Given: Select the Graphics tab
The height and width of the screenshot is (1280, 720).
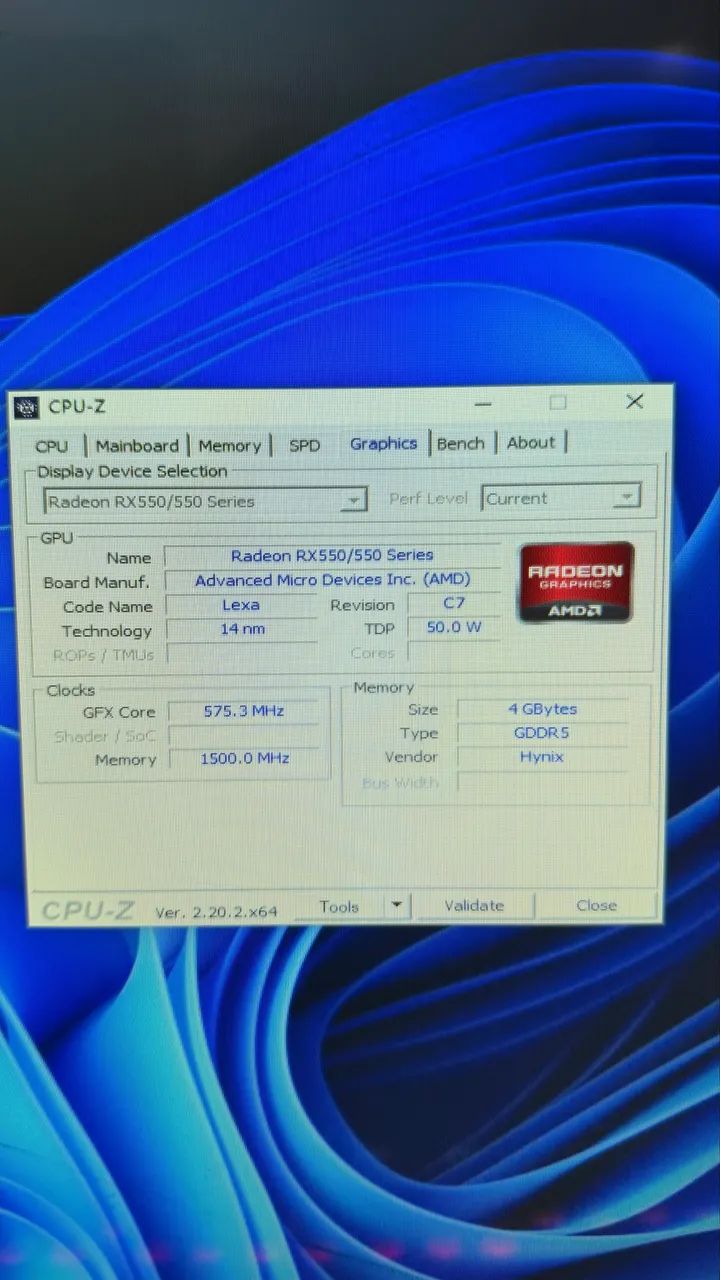Looking at the screenshot, I should click(383, 443).
